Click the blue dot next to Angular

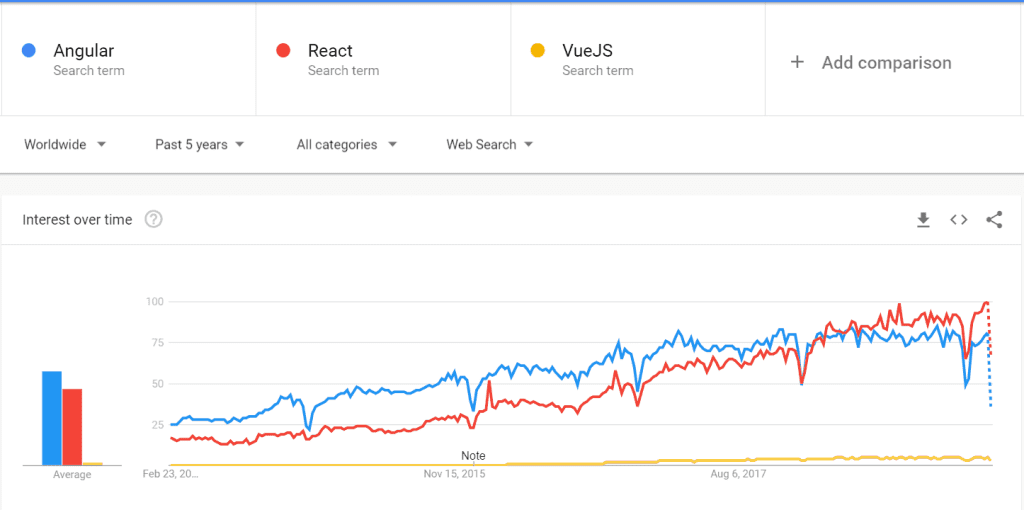tap(29, 51)
